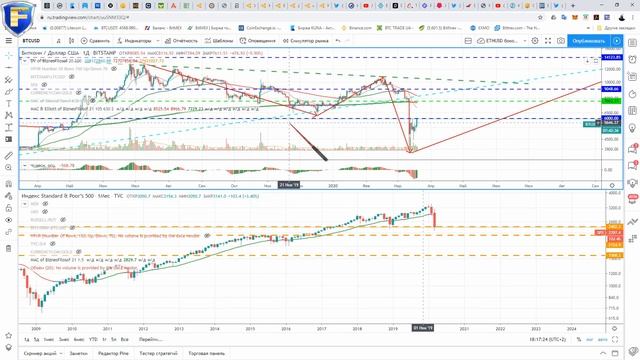This screenshot has height=360, width=640.
Task: Click the Оповещение alert button
Action: coord(258,41)
